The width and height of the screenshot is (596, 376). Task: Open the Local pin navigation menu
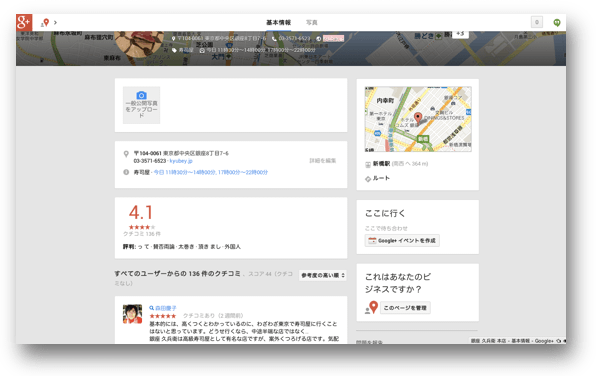[46, 23]
